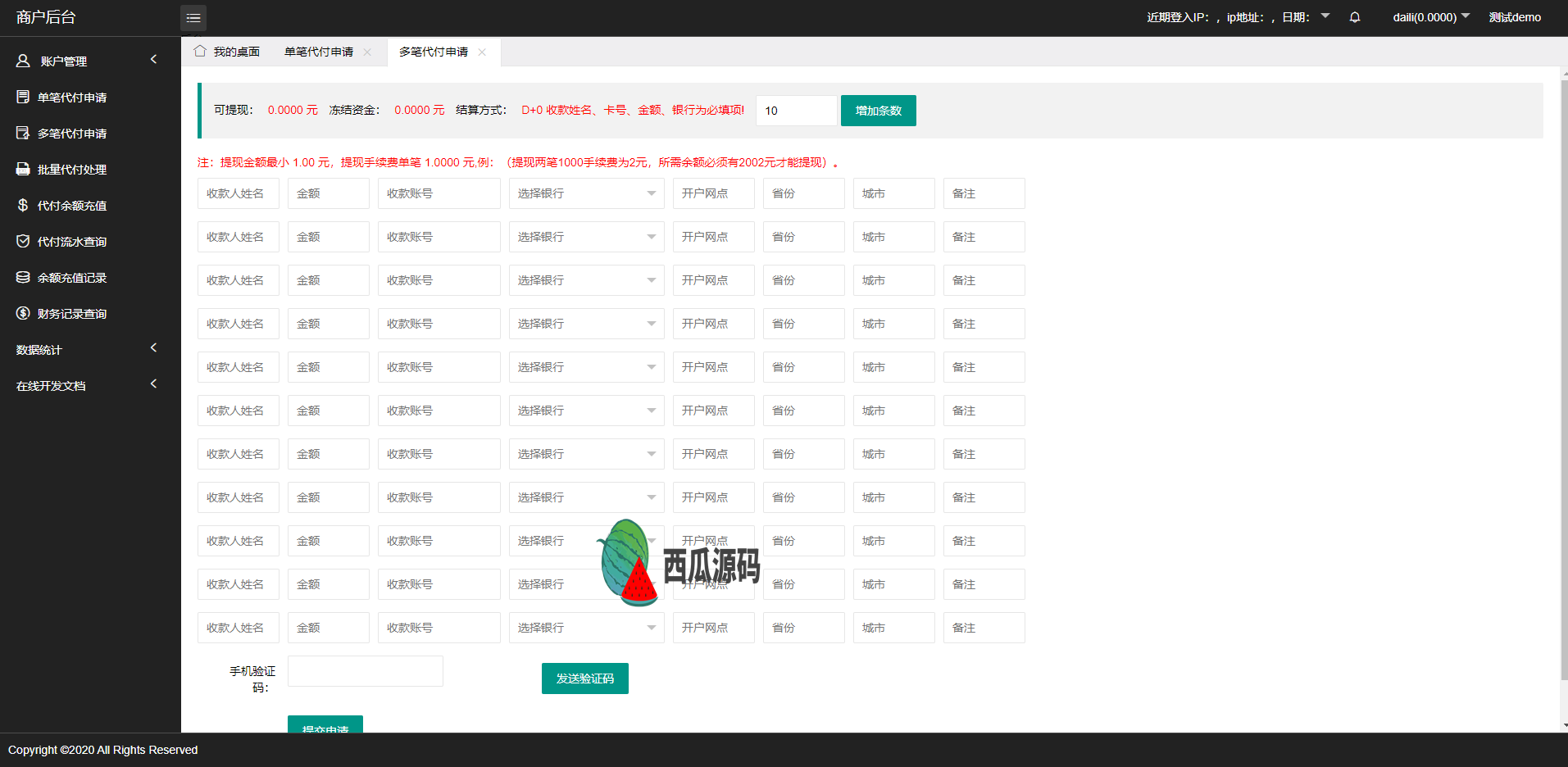Image resolution: width=1568 pixels, height=767 pixels.
Task: Open 单笔代付申请 from the sidebar
Action: coord(90,97)
